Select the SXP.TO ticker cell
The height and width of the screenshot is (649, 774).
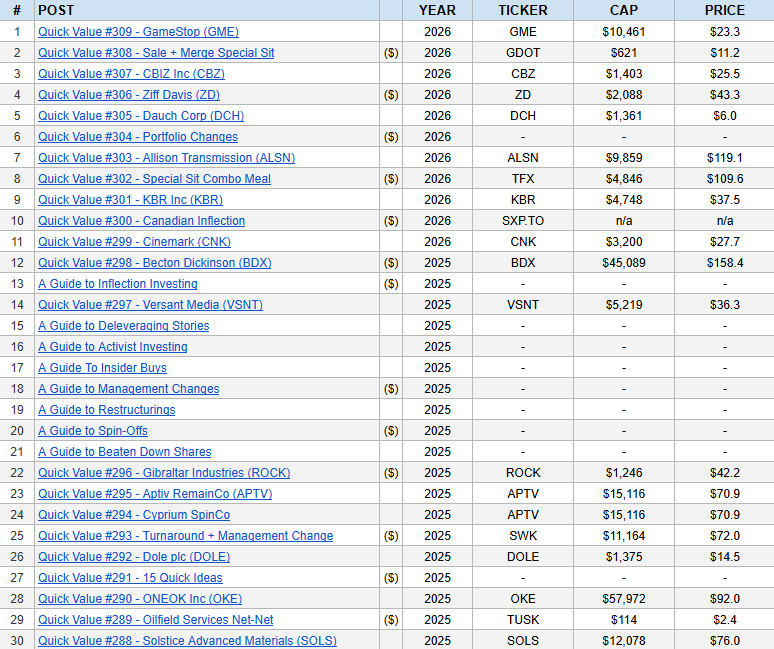pyautogui.click(x=523, y=221)
